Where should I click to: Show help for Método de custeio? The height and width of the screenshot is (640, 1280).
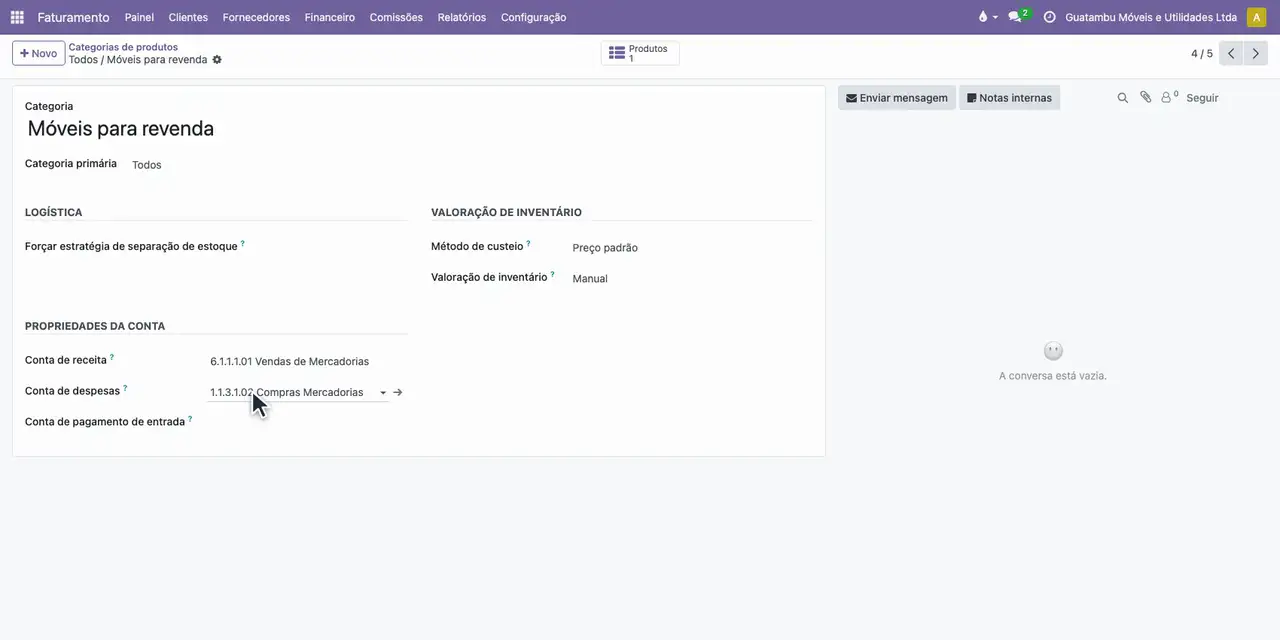click(528, 243)
